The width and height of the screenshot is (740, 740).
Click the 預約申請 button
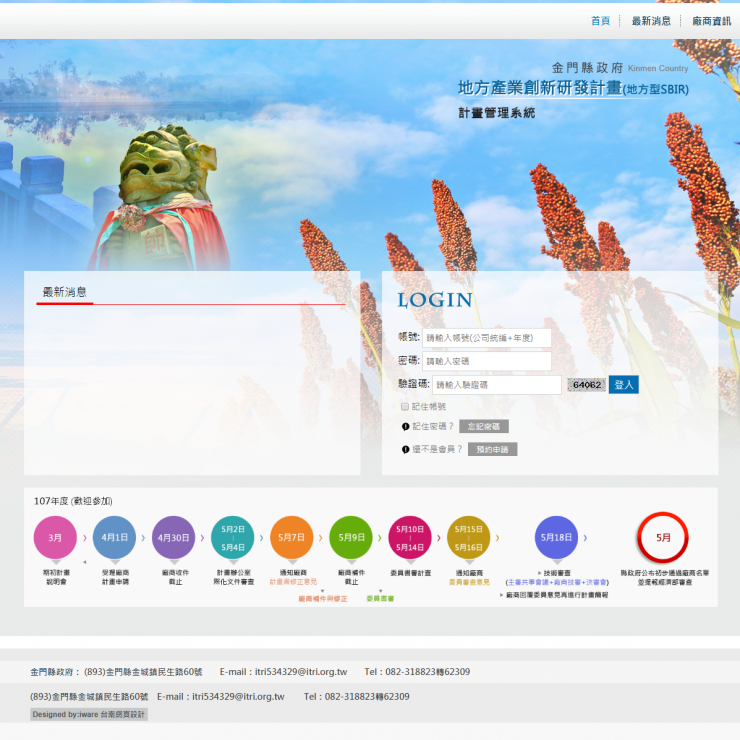pos(492,450)
